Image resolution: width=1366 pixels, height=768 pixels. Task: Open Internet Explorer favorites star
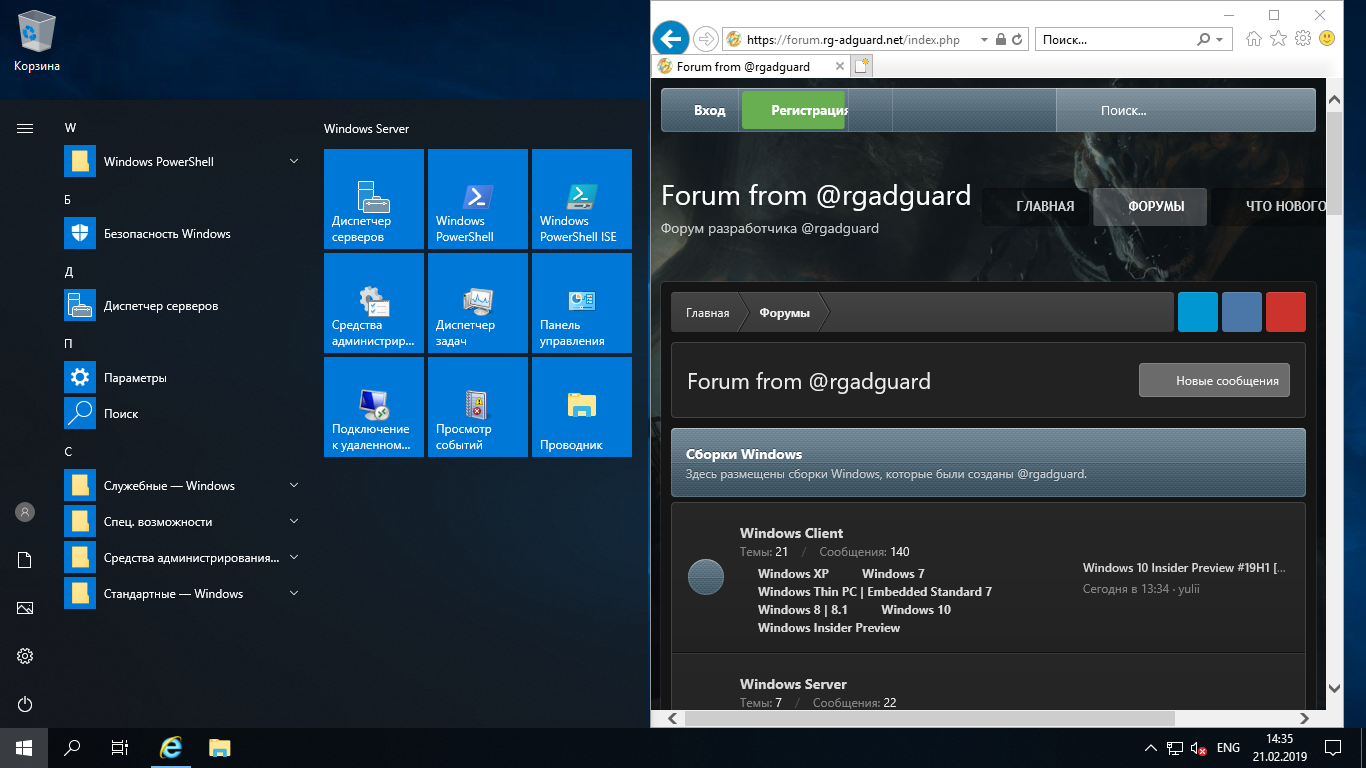point(1278,39)
